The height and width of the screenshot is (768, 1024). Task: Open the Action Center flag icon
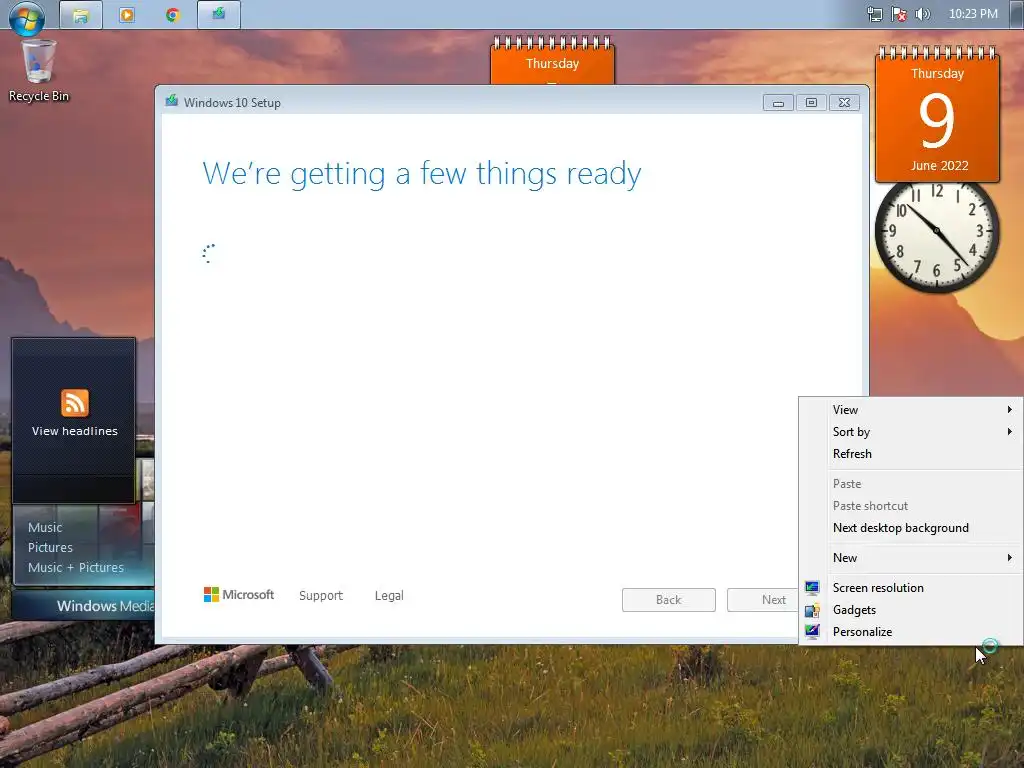(x=899, y=14)
